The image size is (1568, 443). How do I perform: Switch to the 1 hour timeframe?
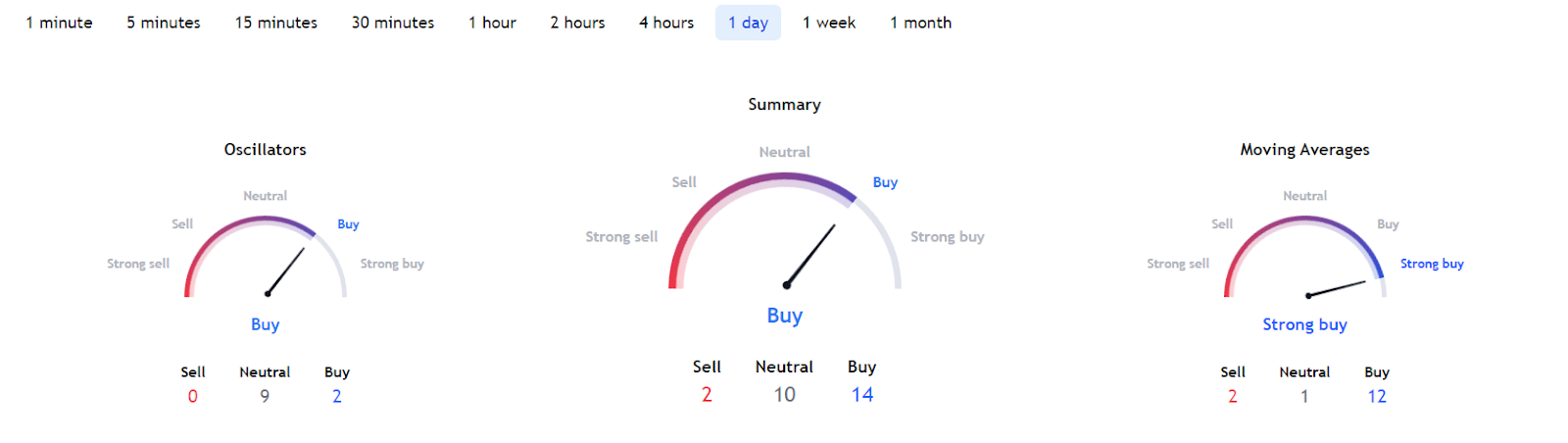492,23
